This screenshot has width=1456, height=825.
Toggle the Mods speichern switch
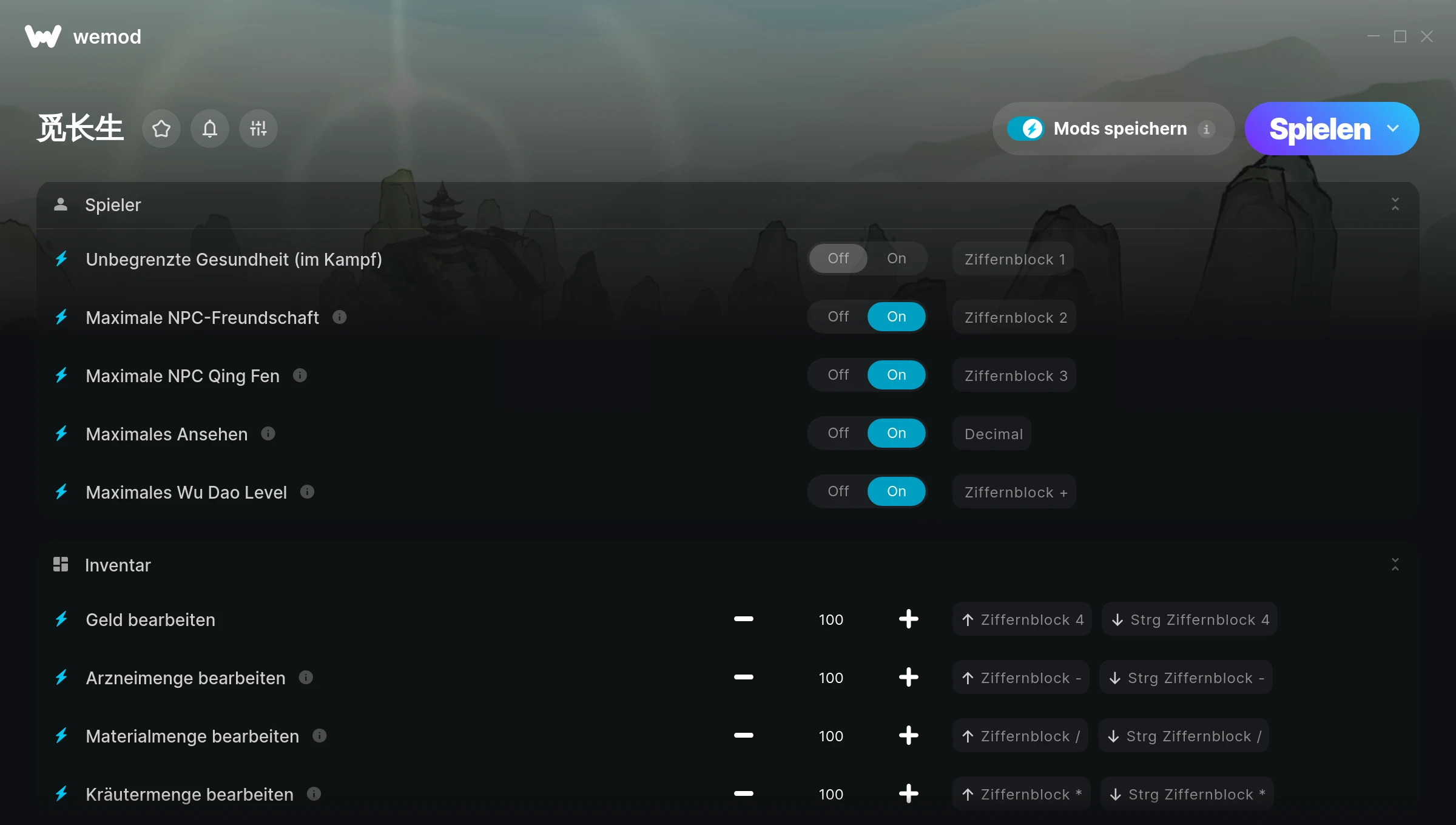[x=1026, y=129]
